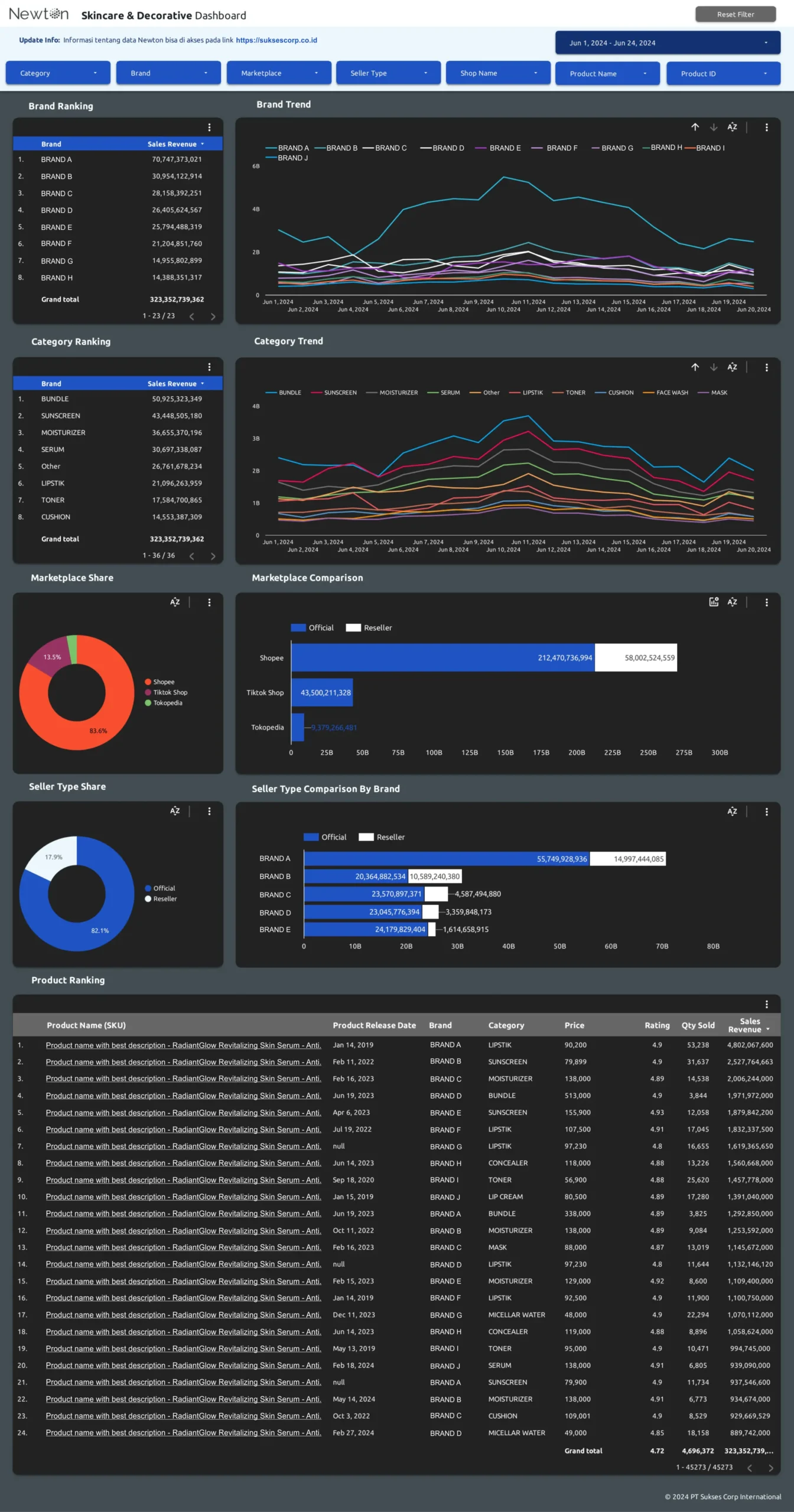This screenshot has width=794, height=1512.
Task: Click chart-export icon in Marketplace Comparison
Action: (x=714, y=601)
